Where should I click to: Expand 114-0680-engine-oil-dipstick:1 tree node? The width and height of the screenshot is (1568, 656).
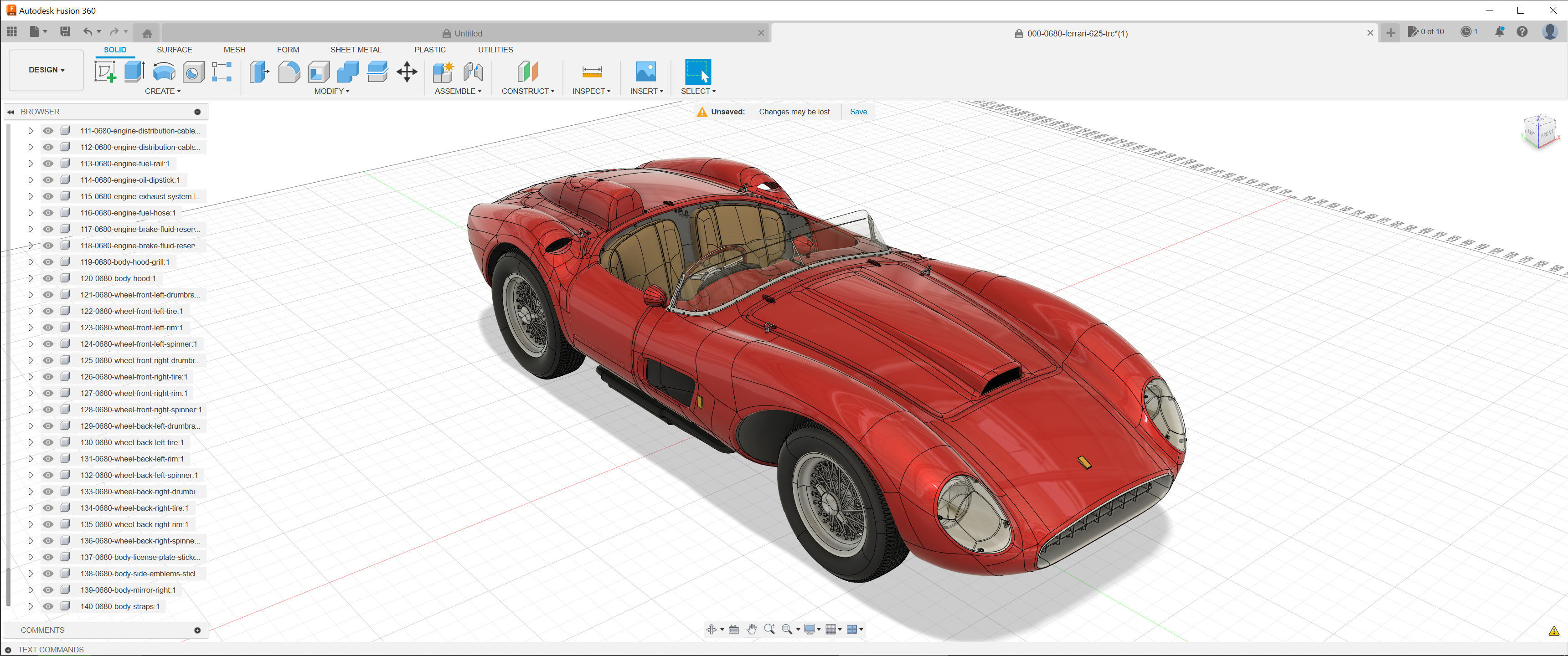31,180
